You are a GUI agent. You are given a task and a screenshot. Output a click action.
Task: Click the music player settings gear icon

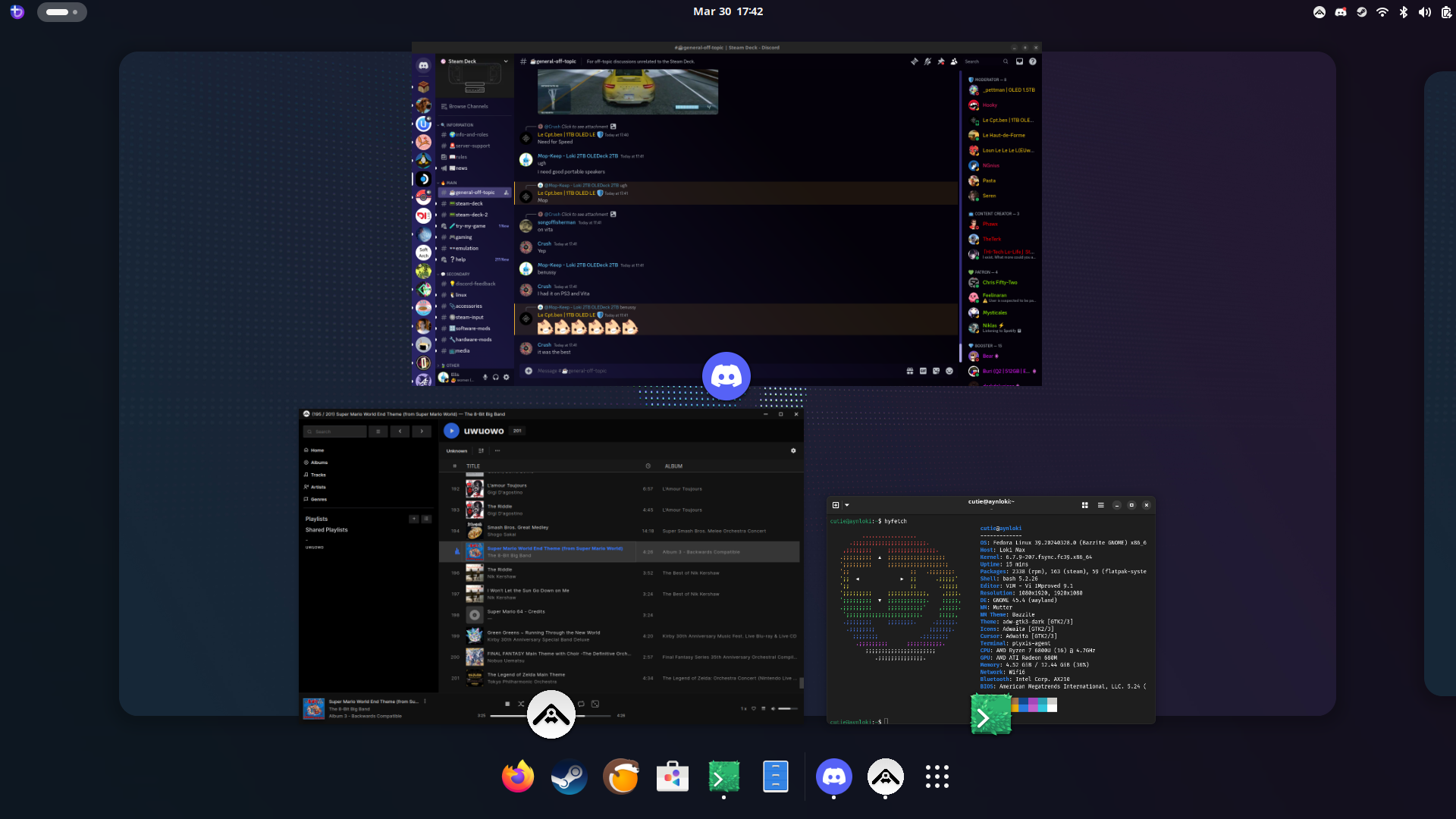(793, 450)
